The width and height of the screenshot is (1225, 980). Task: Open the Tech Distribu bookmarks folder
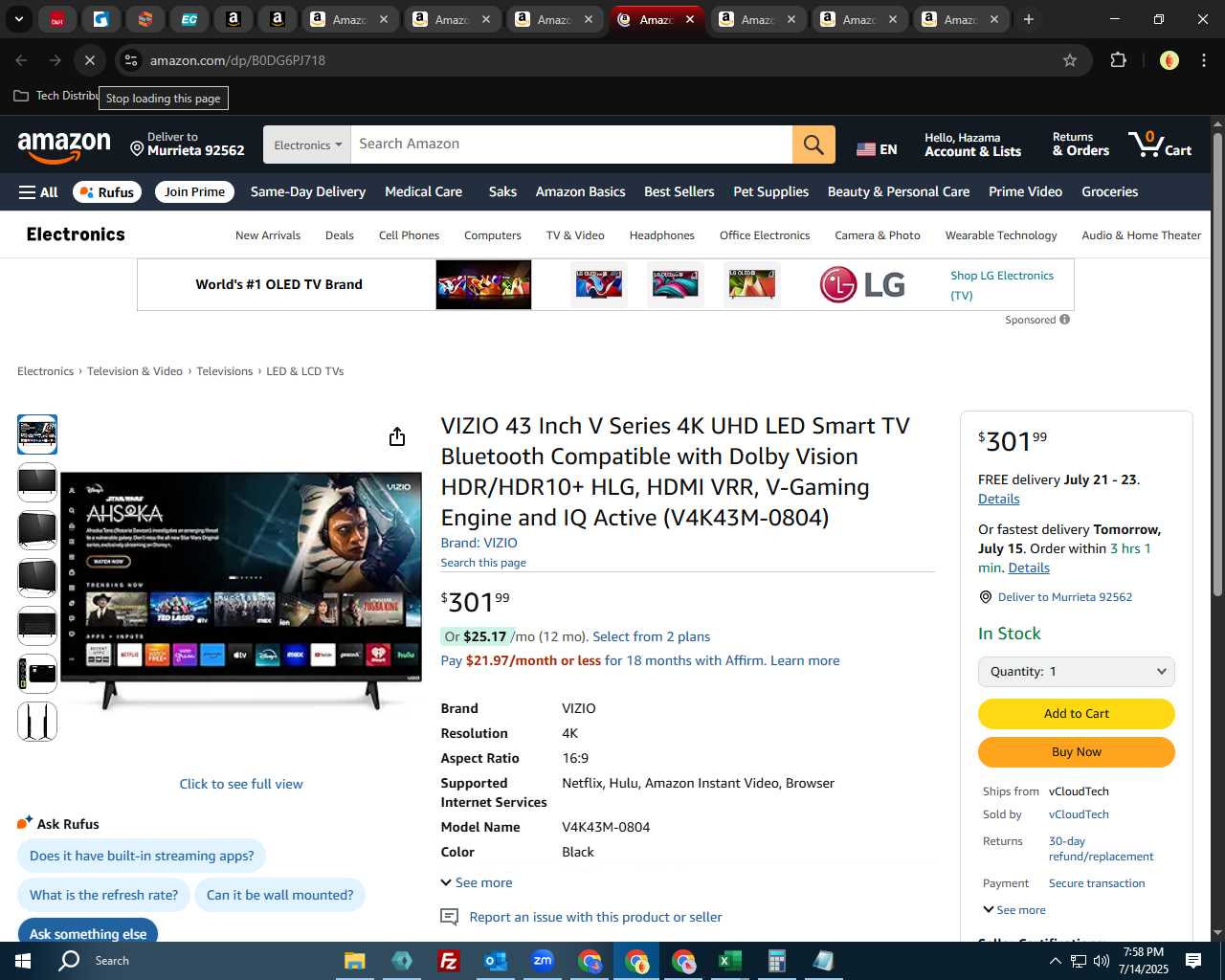[56, 96]
